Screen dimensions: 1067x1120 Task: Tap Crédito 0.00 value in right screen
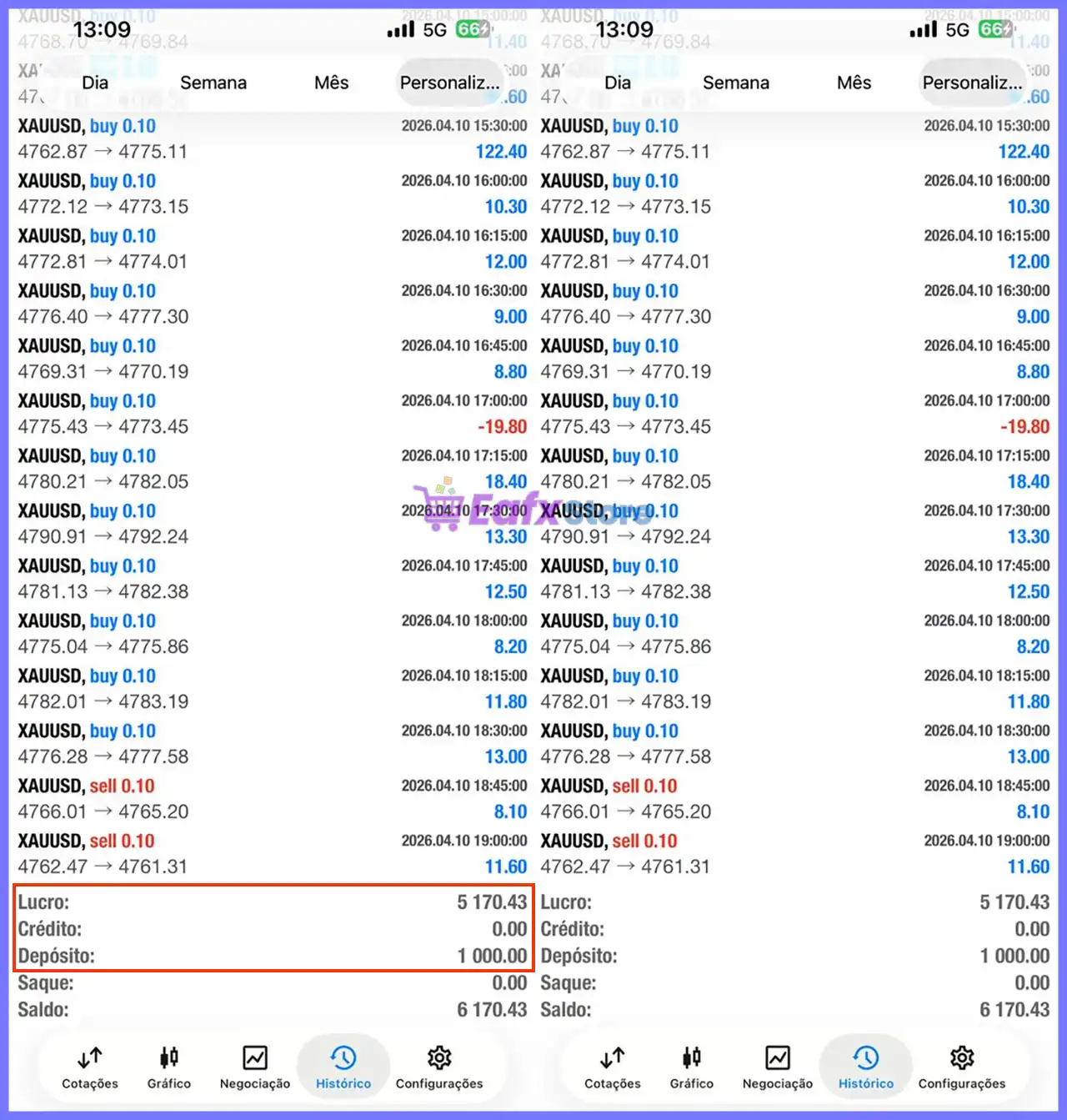click(1032, 929)
